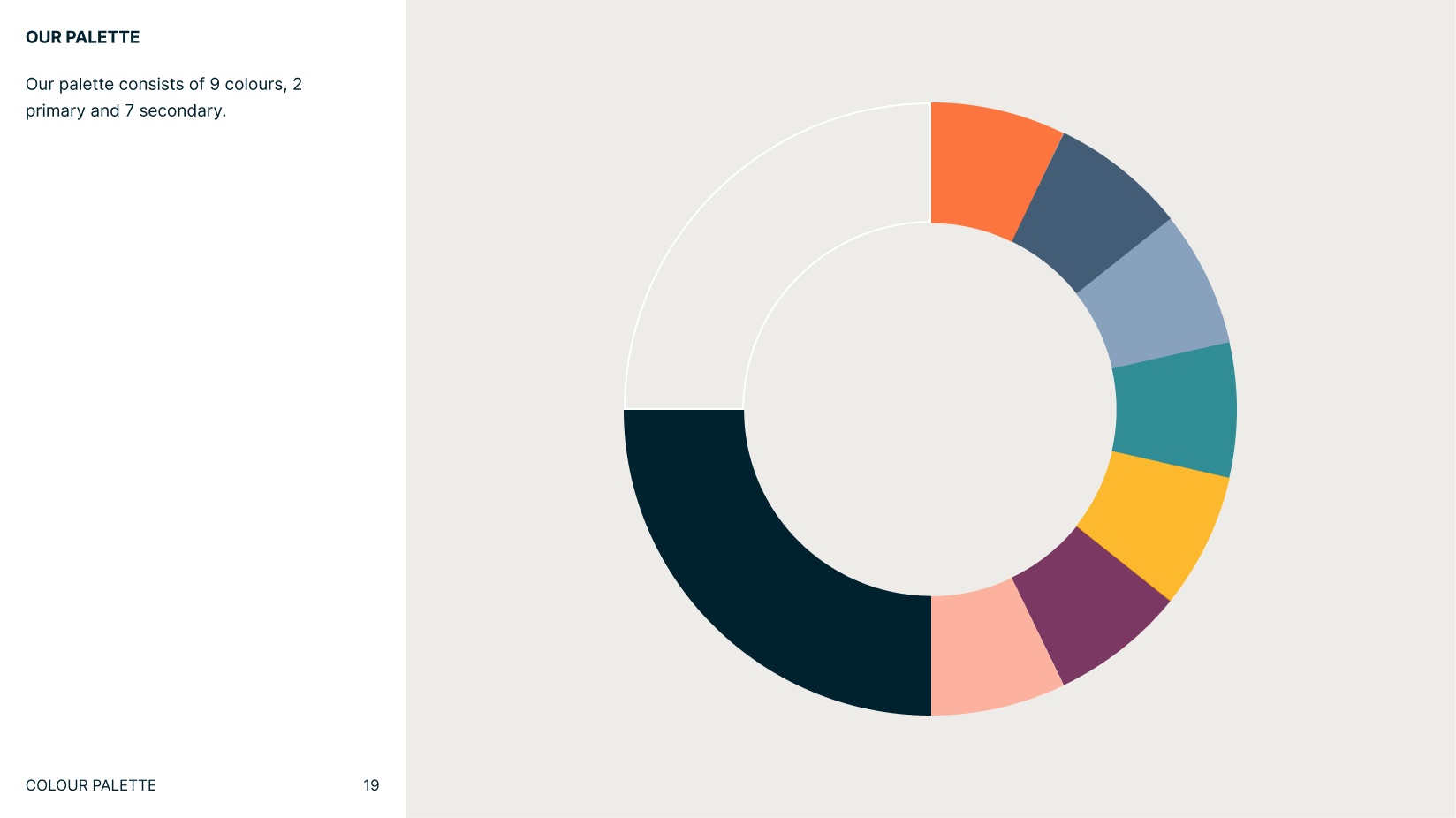Click the pale salmon pink segment
The width and height of the screenshot is (1456, 818).
[987, 652]
